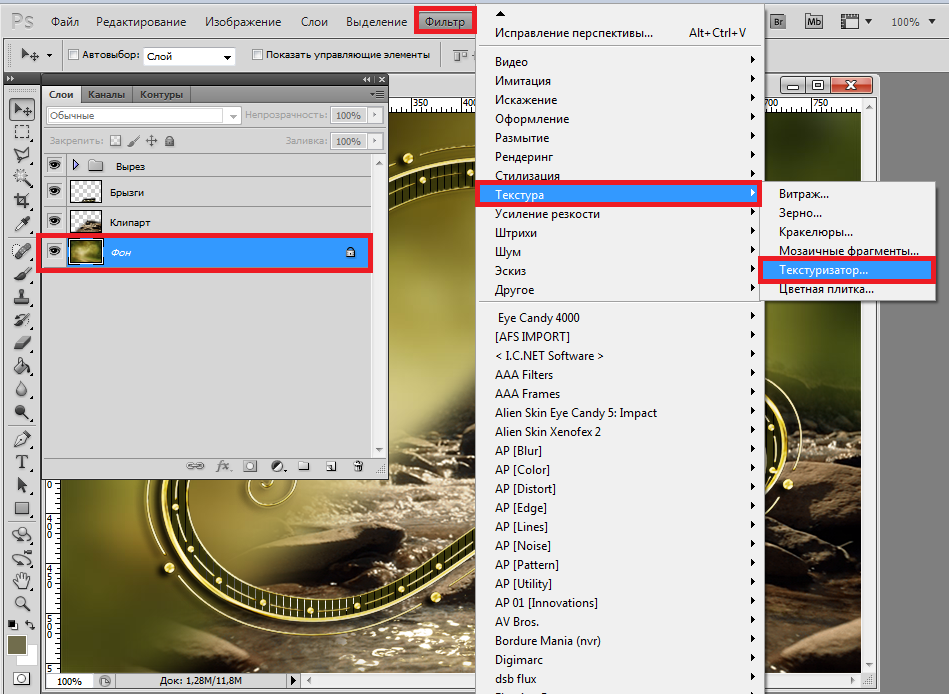Activate the Zoom magnifier tool

pos(21,603)
